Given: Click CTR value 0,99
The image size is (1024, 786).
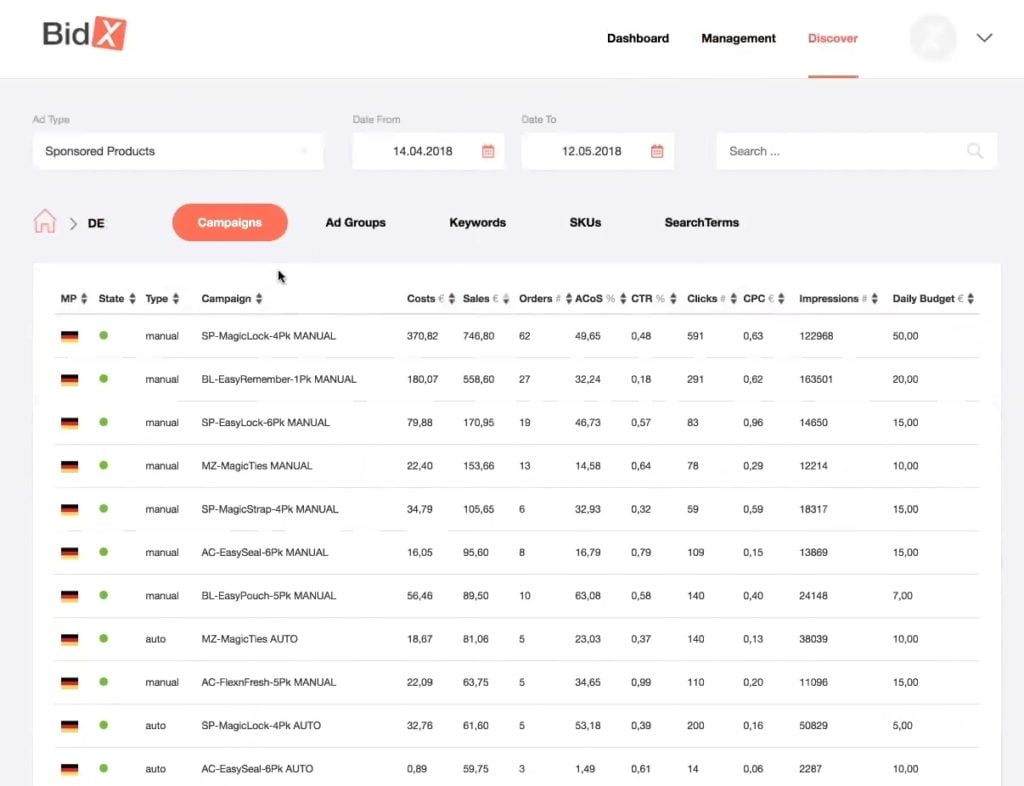Looking at the screenshot, I should tap(641, 682).
